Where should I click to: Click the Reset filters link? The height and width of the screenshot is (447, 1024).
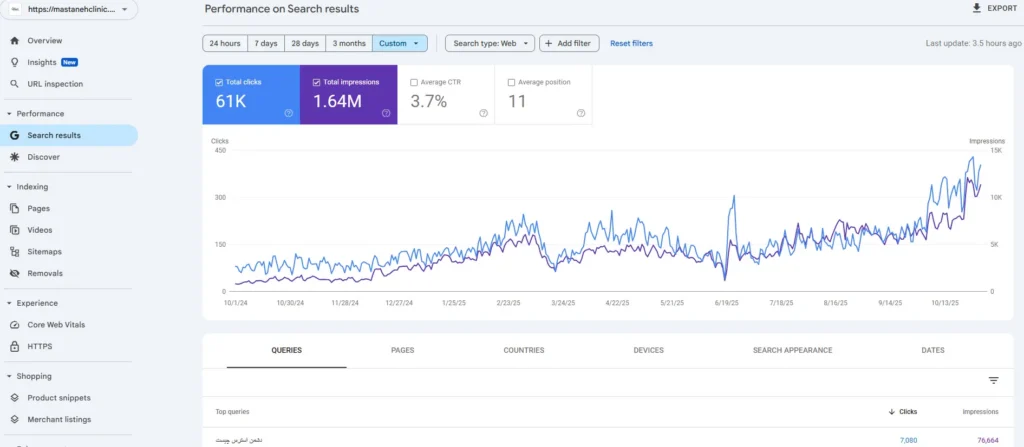[631, 43]
